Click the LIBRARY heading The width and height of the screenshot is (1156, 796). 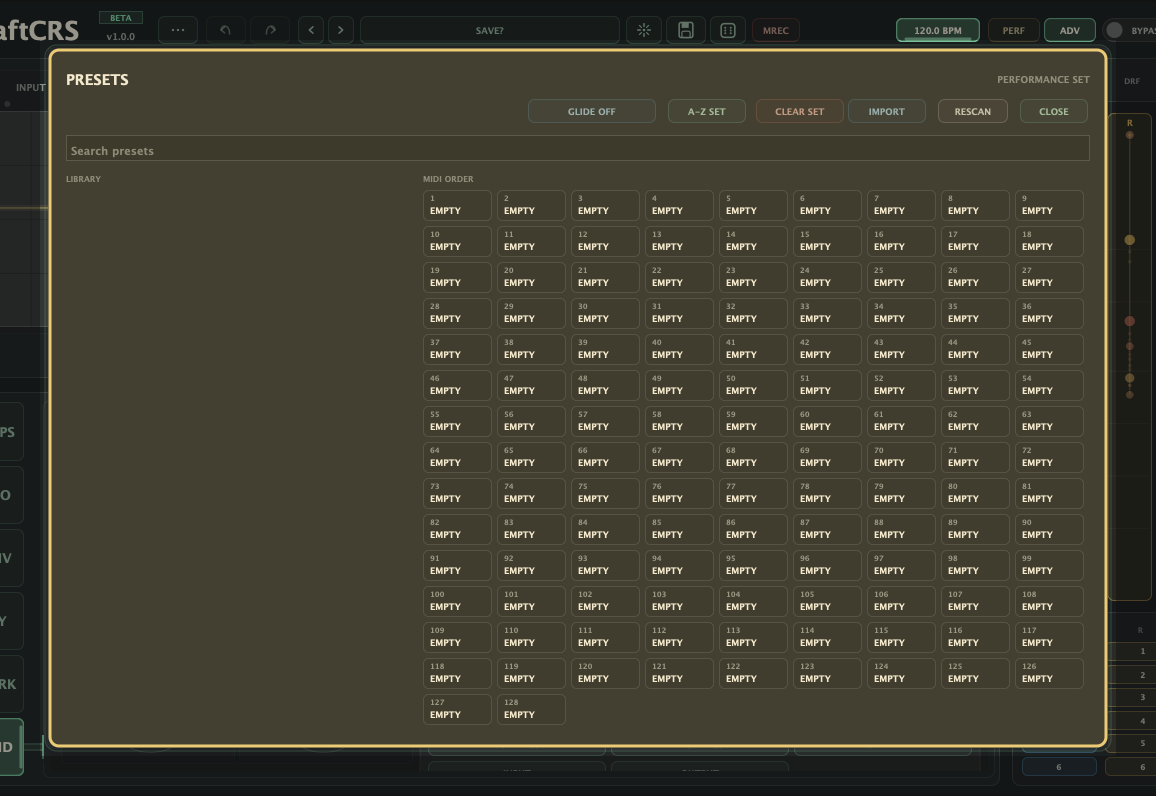tap(83, 179)
